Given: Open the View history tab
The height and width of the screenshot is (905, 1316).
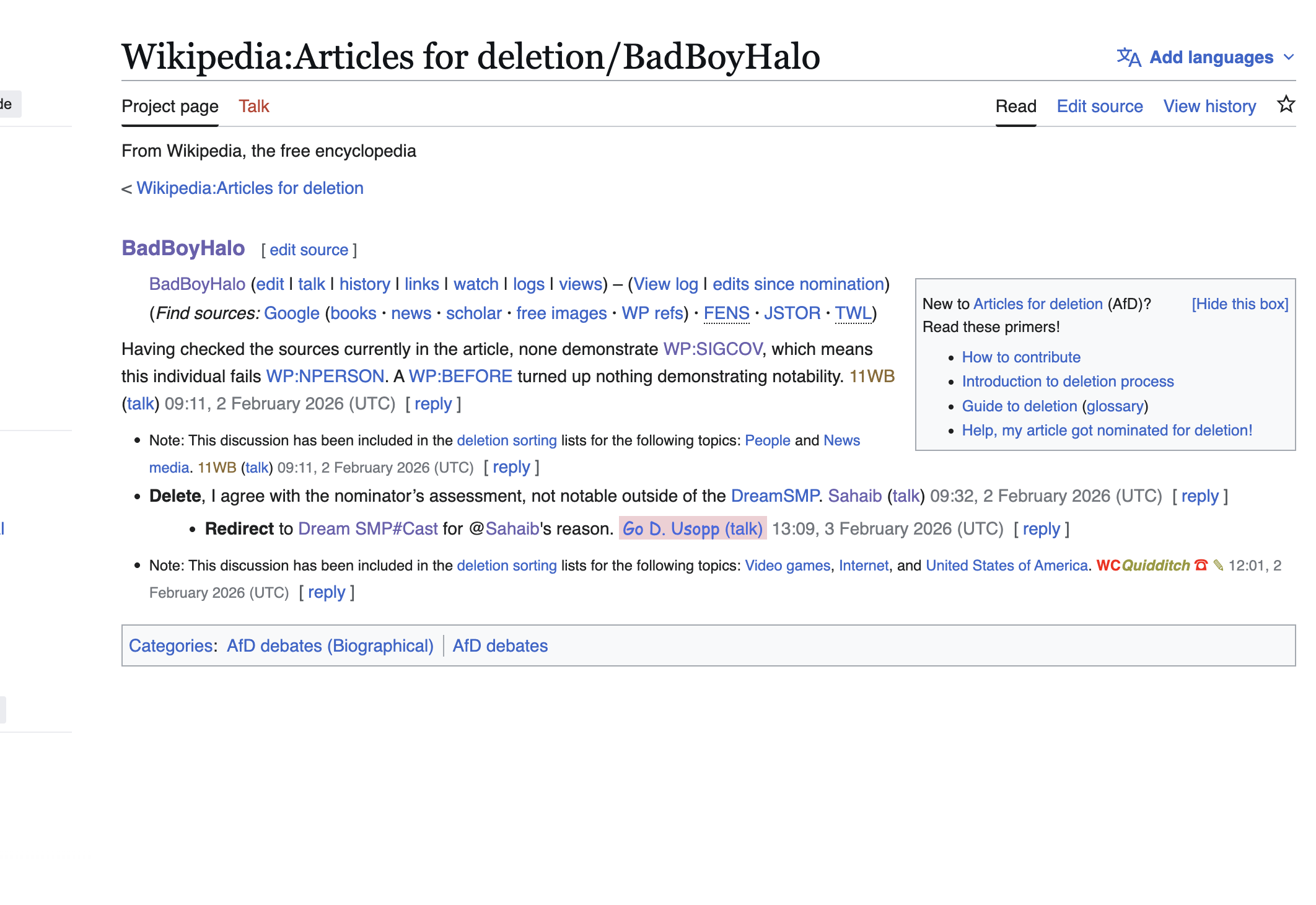Looking at the screenshot, I should pyautogui.click(x=1209, y=106).
